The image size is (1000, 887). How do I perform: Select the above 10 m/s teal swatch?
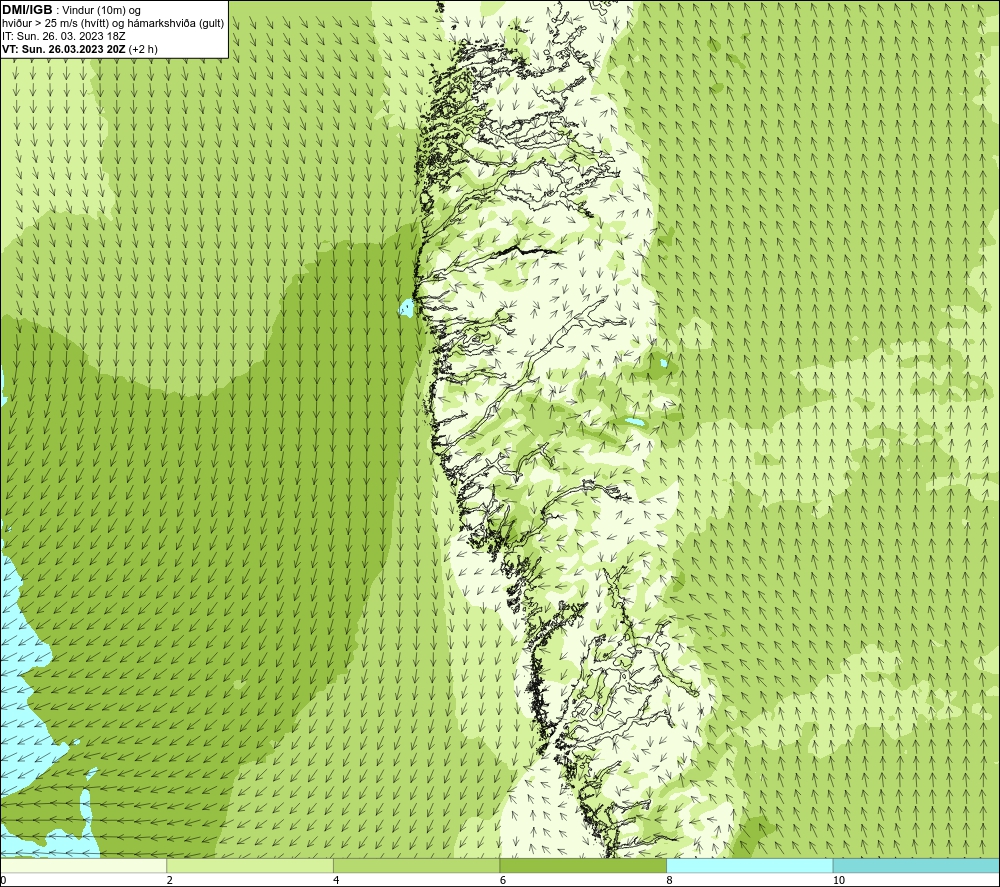click(x=916, y=865)
